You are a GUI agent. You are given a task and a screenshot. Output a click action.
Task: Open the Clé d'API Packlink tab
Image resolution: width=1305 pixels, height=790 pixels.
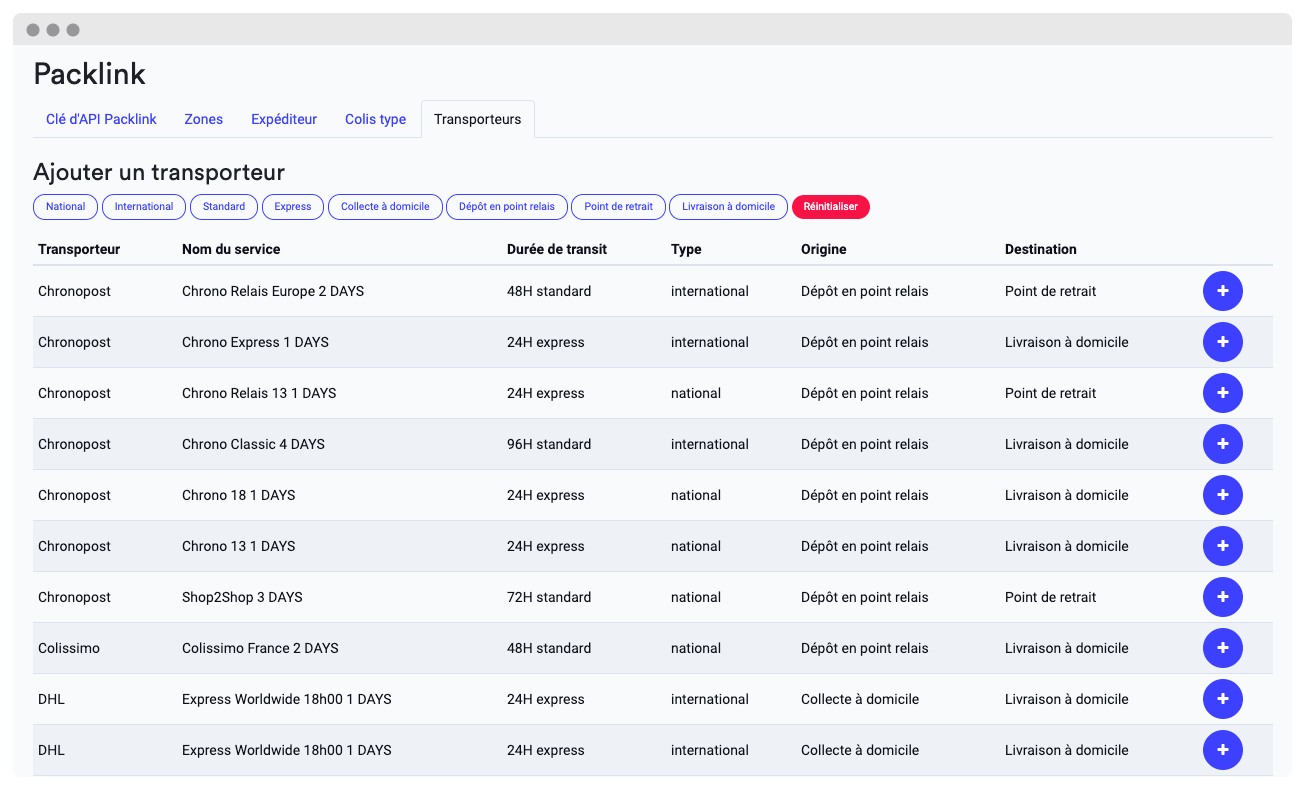point(101,119)
